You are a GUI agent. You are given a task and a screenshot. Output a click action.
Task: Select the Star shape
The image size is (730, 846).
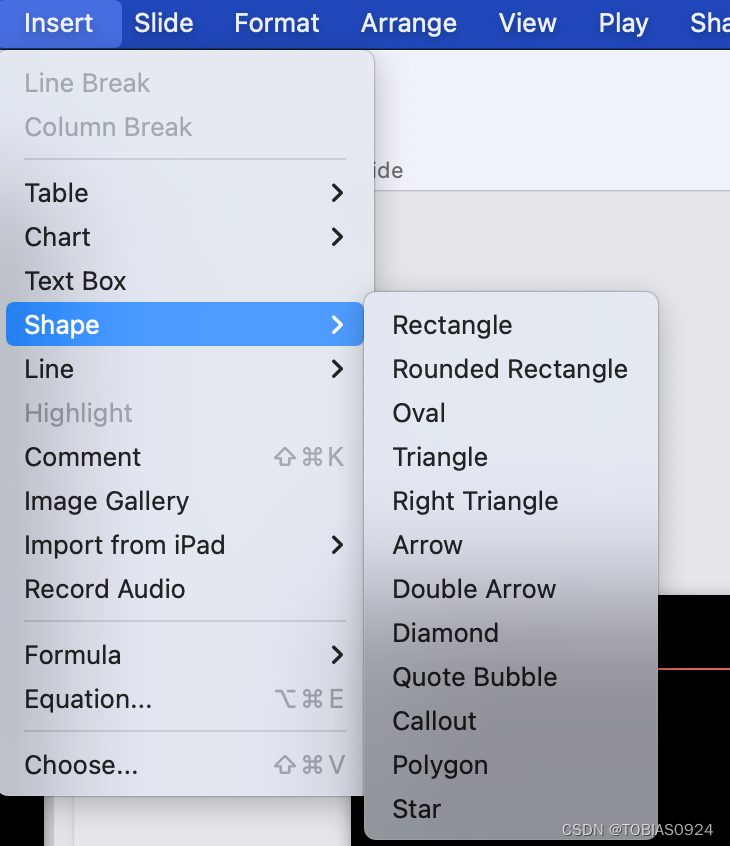click(x=417, y=809)
